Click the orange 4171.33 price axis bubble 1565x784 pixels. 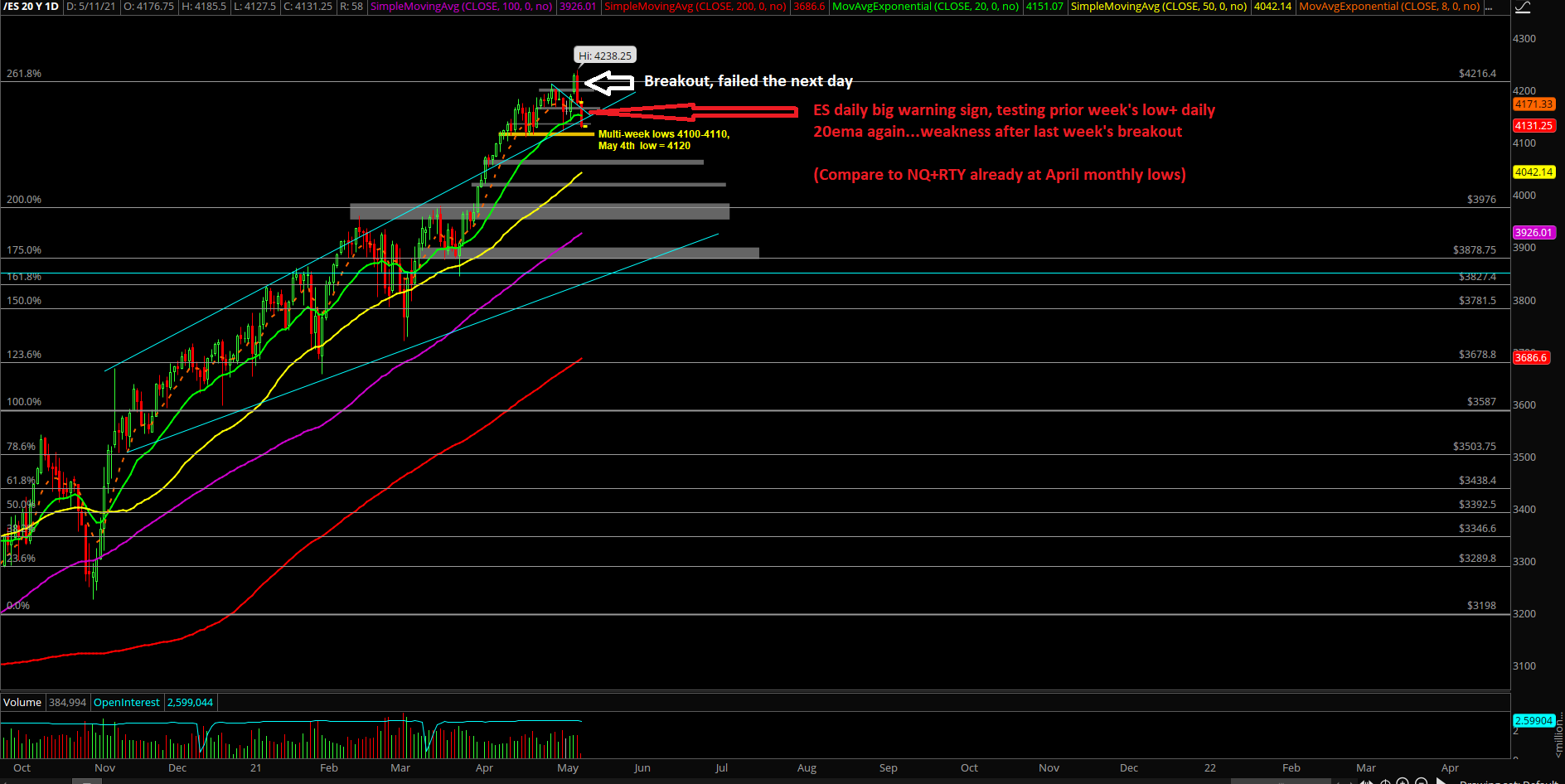1534,104
